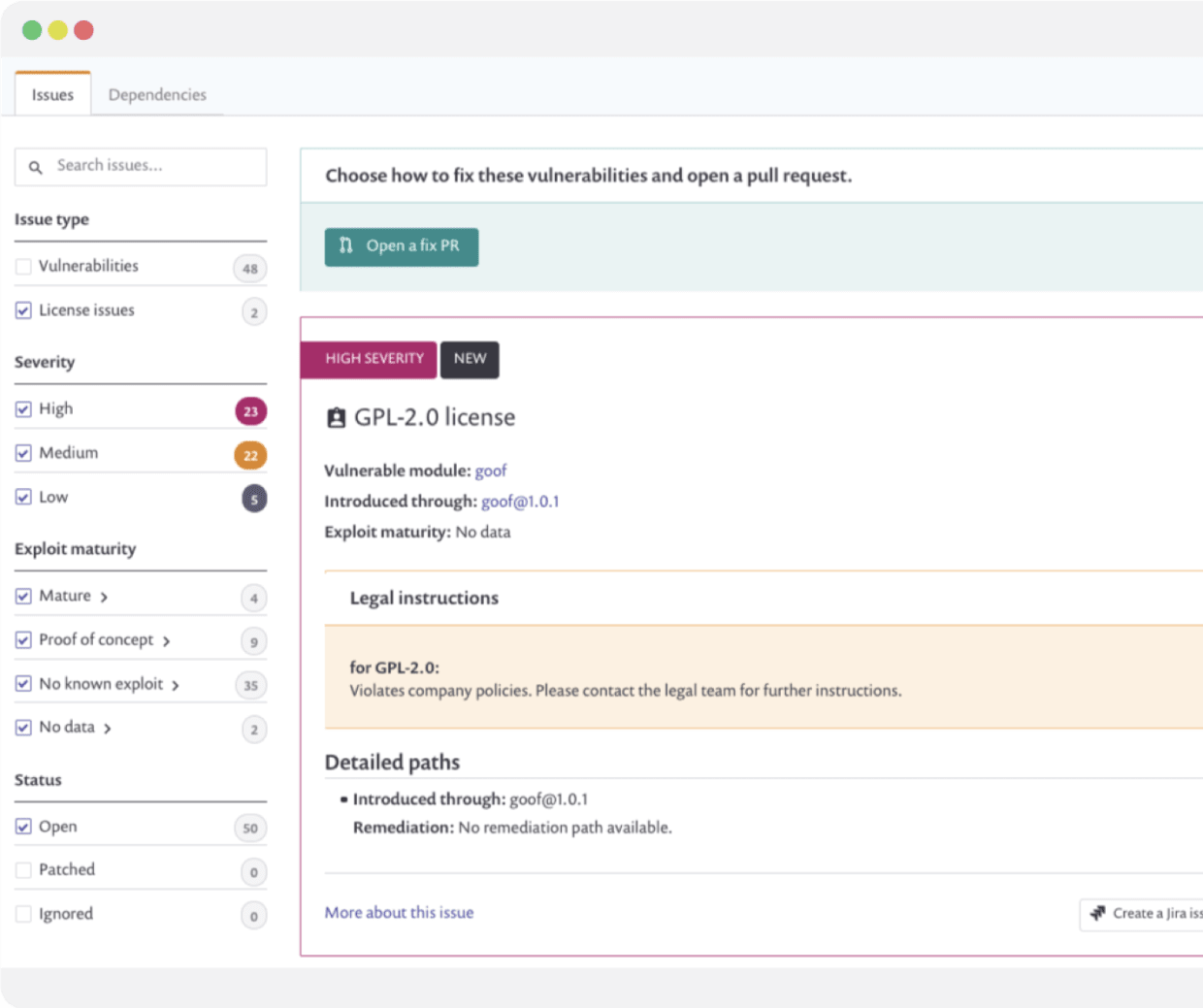Viewport: 1203px width, 1008px height.
Task: Enable the Vulnerabilities checkbox
Action: pos(23,267)
